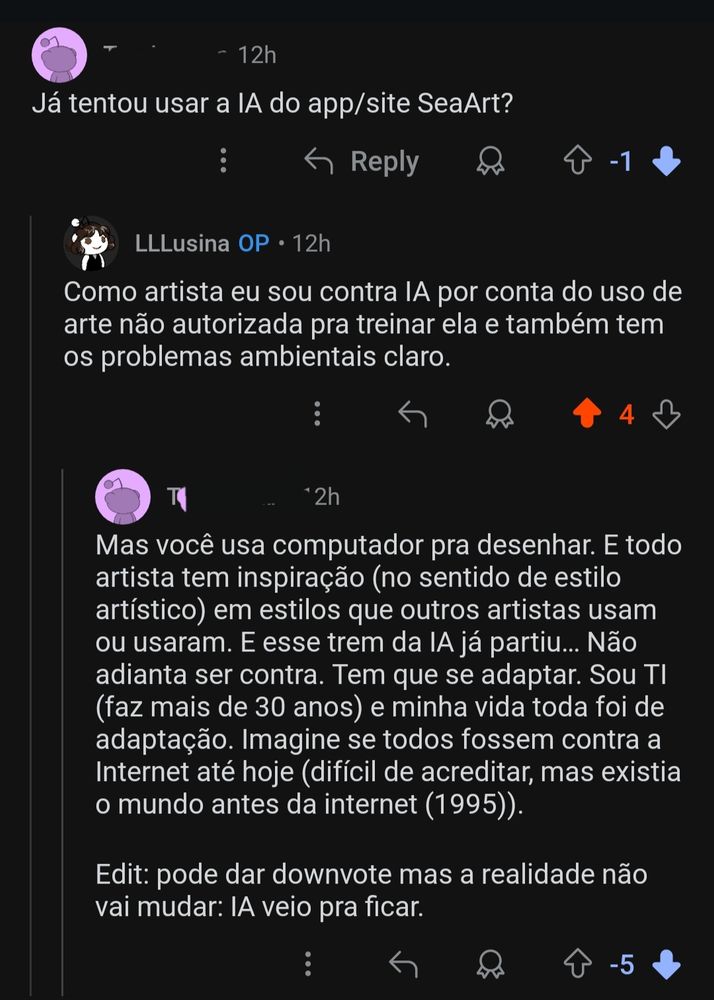Open purple avatar of nested reply author
This screenshot has width=714, height=1000.
click(122, 496)
